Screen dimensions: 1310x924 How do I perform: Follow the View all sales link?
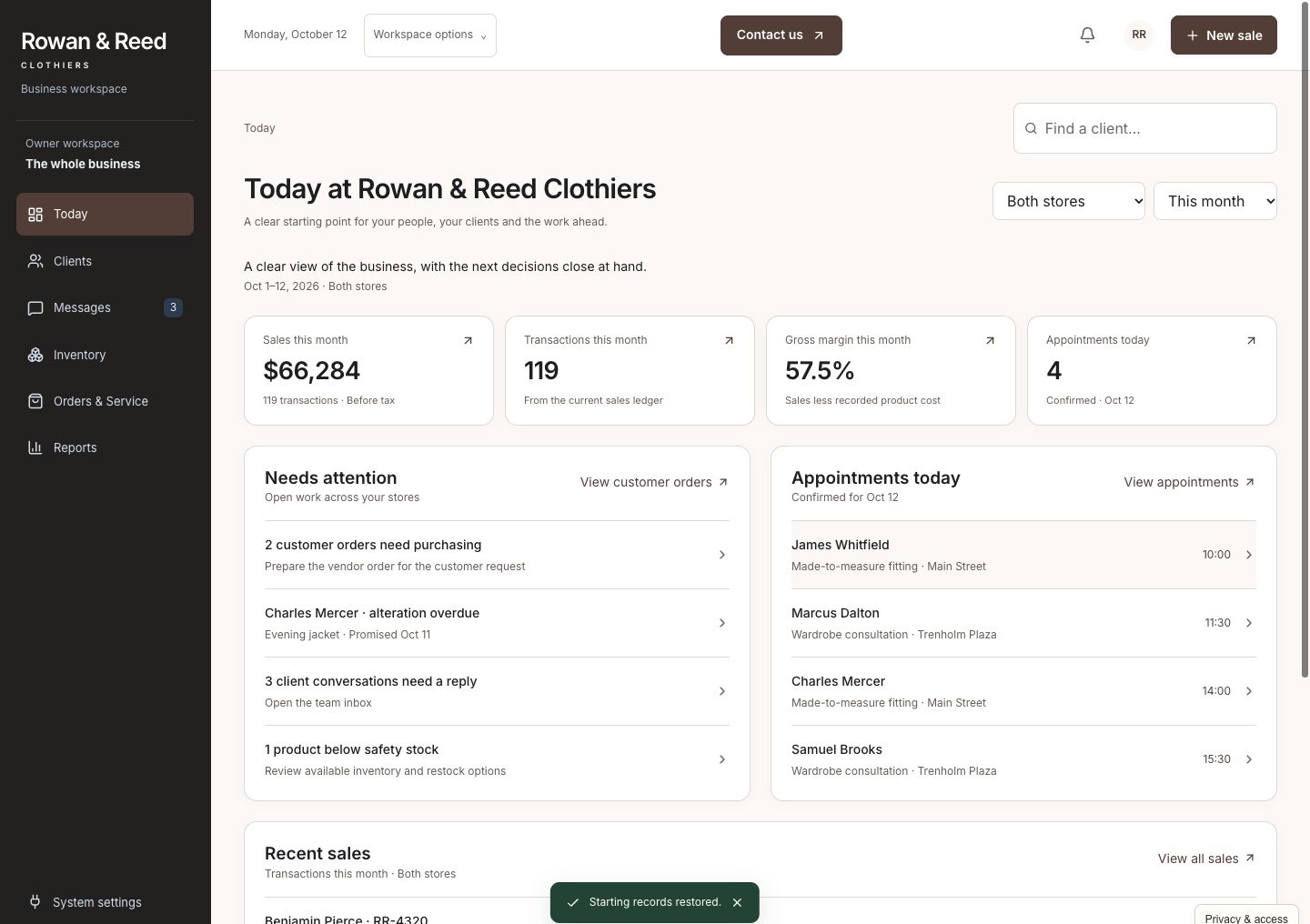1206,859
